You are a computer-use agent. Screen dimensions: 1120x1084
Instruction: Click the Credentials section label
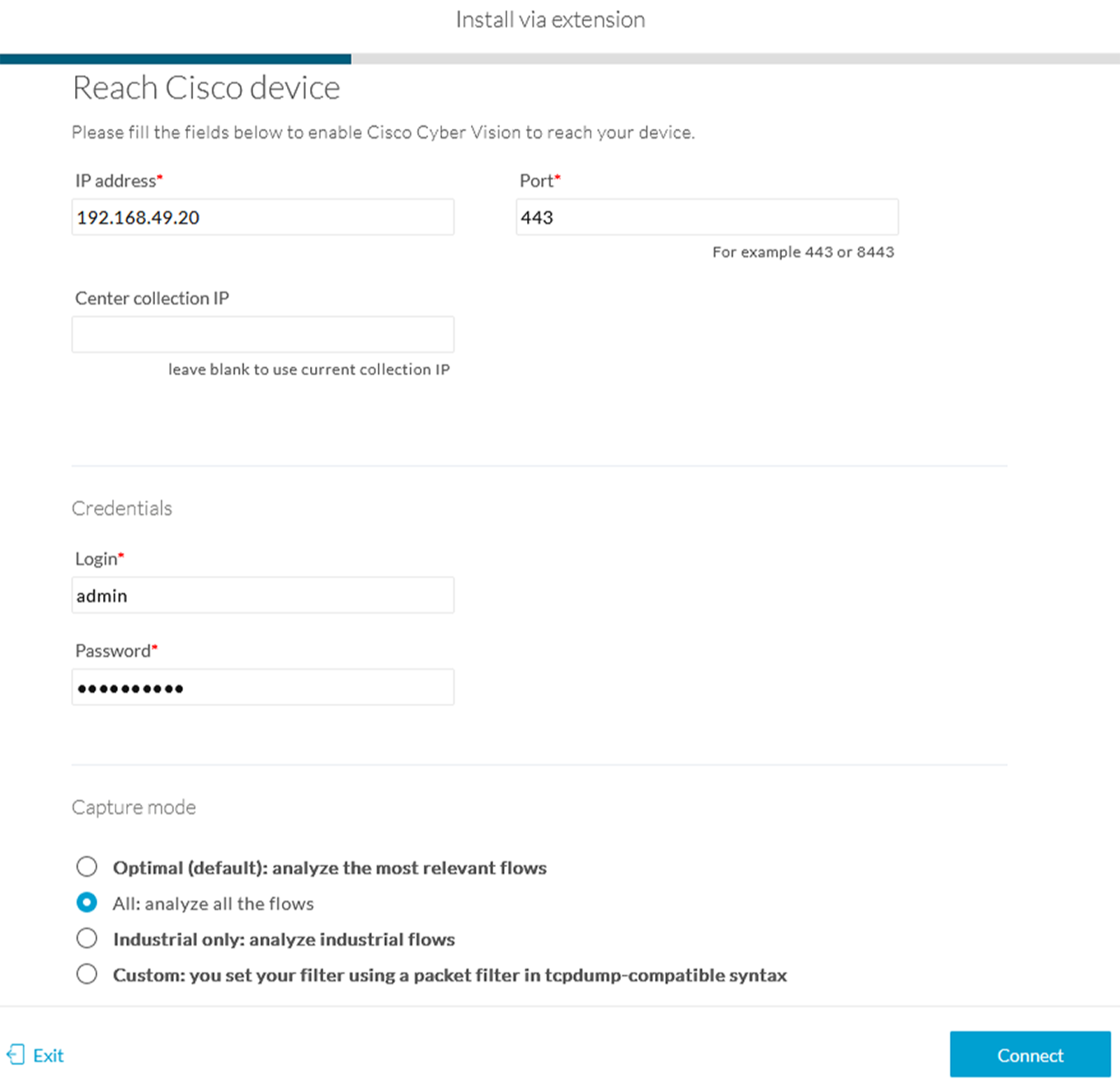pyautogui.click(x=121, y=508)
